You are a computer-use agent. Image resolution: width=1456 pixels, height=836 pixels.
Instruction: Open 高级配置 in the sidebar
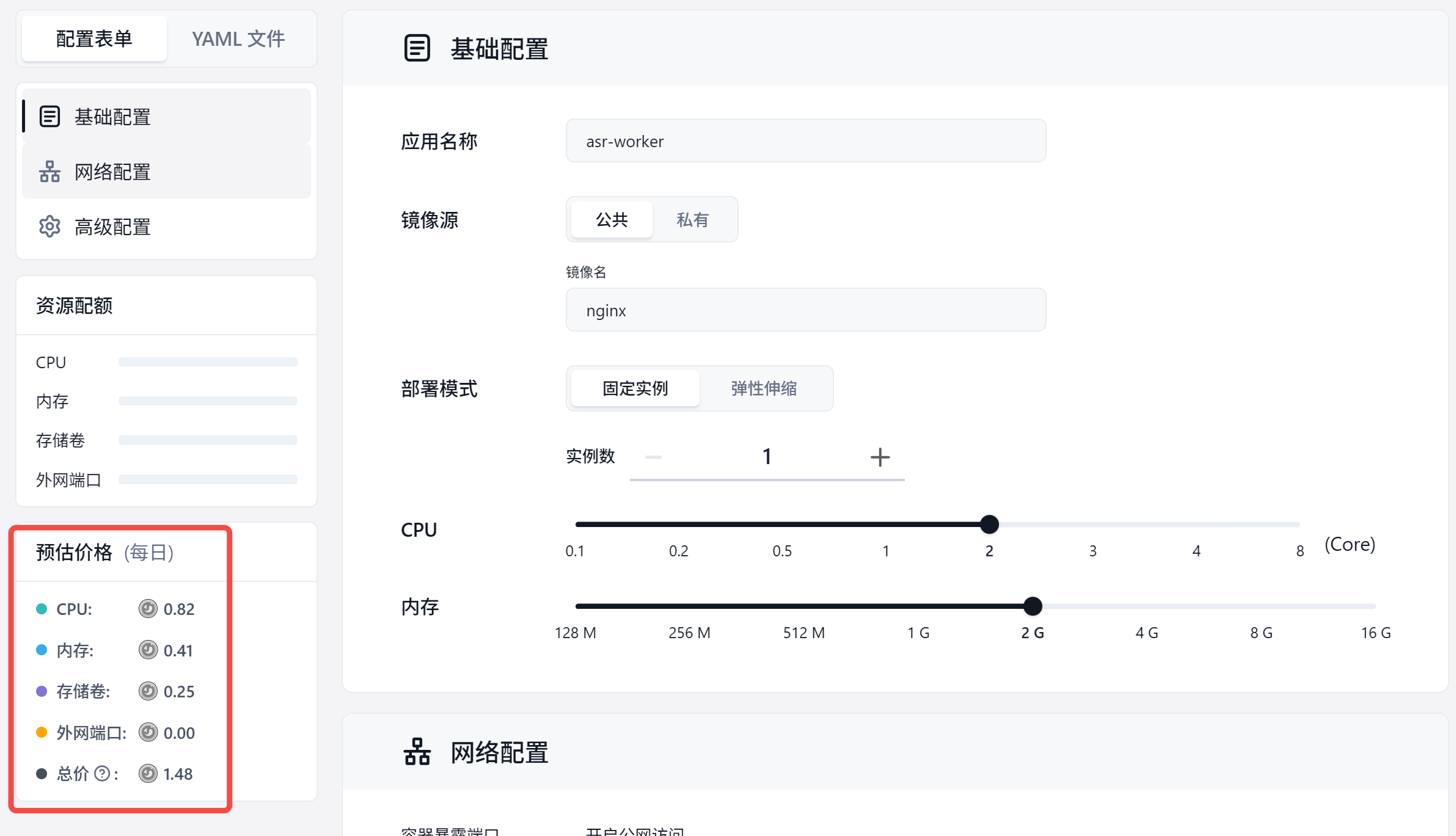[112, 227]
